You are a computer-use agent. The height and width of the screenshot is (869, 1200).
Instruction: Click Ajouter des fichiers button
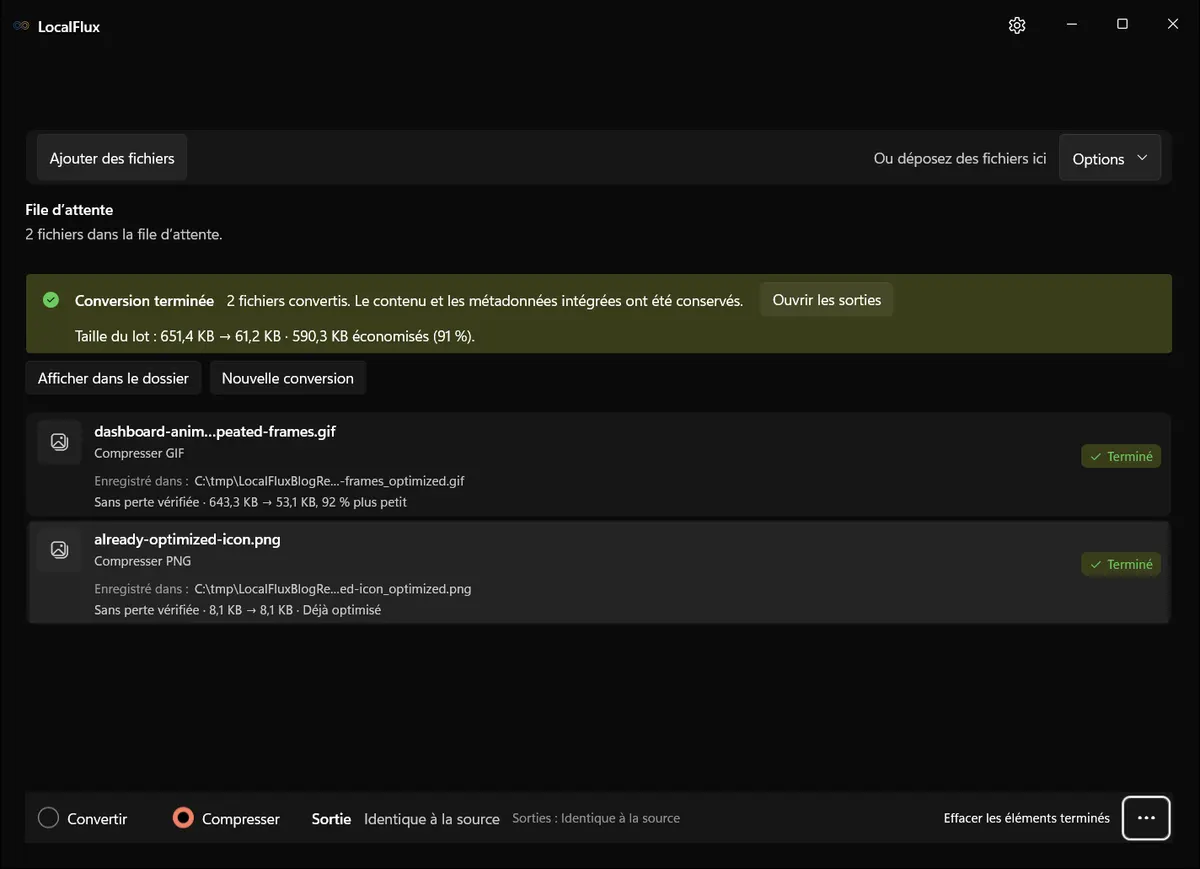click(x=112, y=158)
